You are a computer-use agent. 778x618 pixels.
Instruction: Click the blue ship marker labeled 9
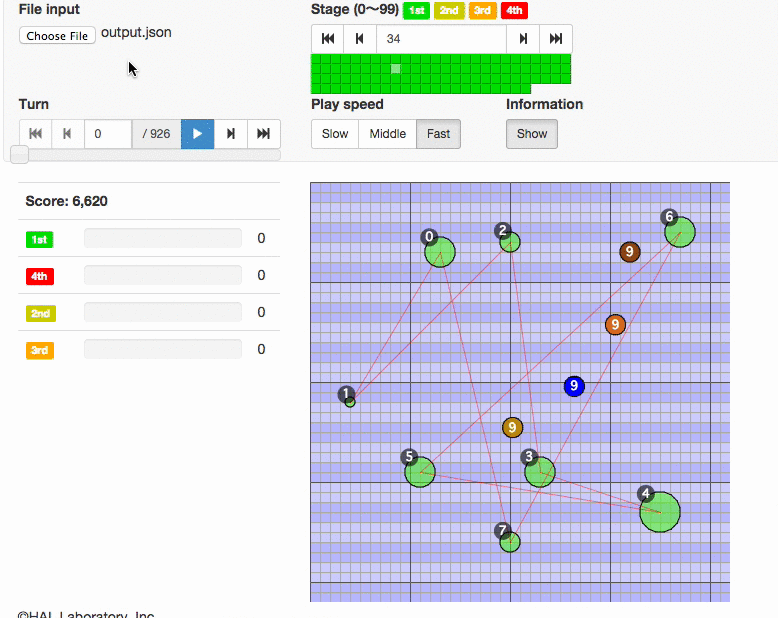(x=574, y=386)
